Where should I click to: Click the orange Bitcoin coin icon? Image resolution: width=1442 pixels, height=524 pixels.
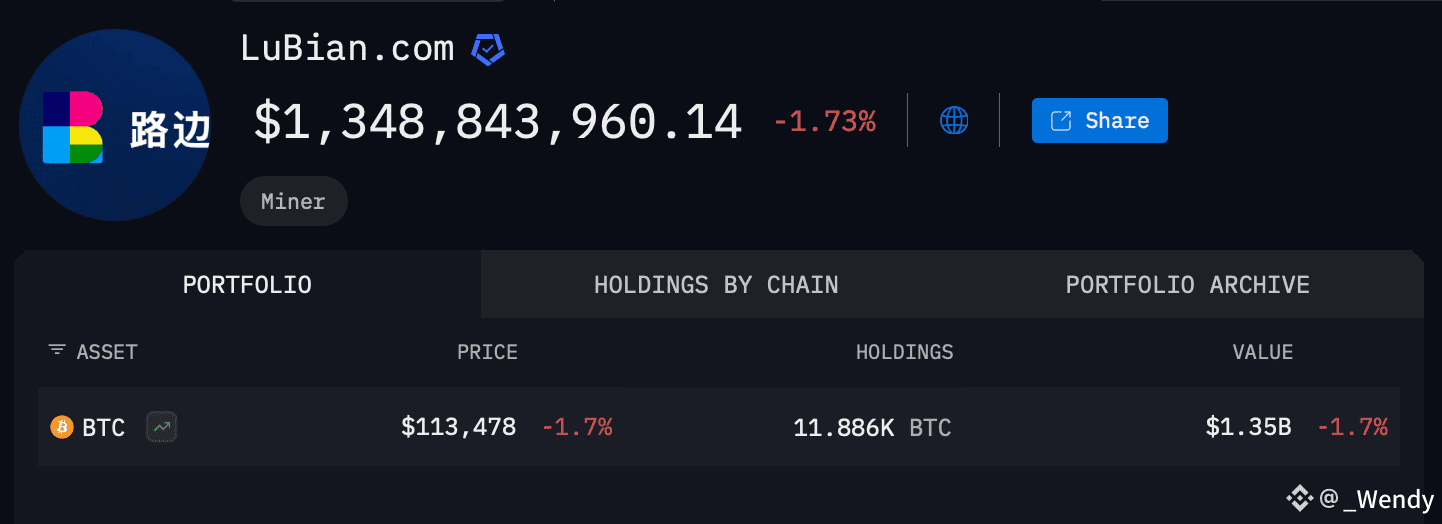[62, 427]
